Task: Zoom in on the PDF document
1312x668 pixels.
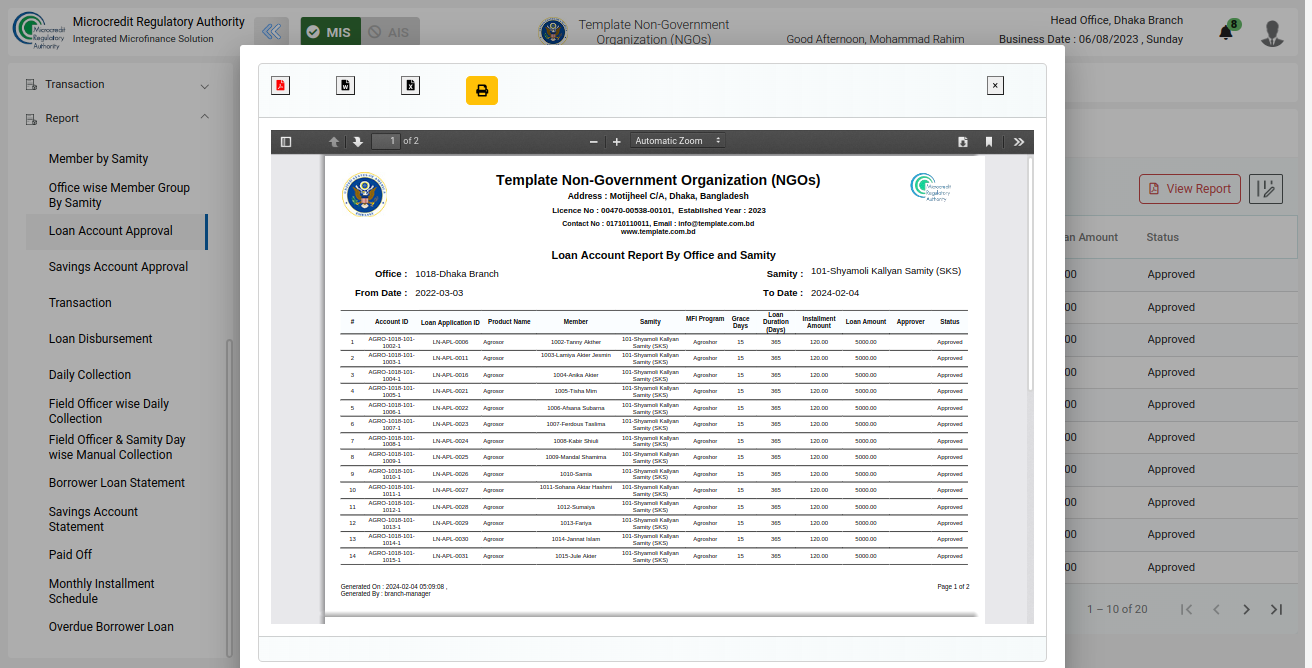Action: (617, 142)
